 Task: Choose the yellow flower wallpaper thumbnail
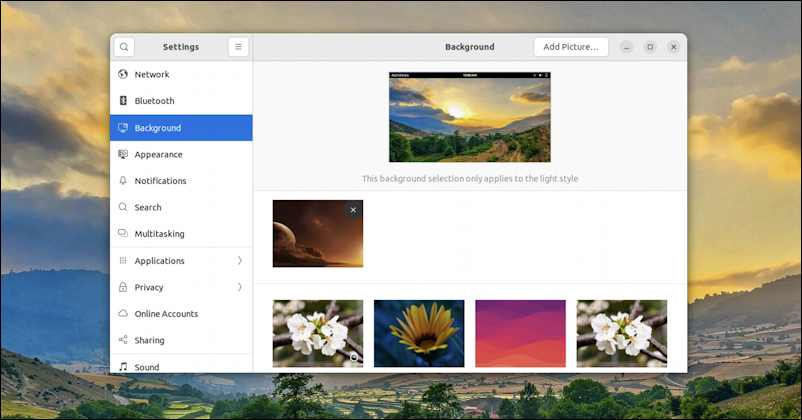[419, 333]
